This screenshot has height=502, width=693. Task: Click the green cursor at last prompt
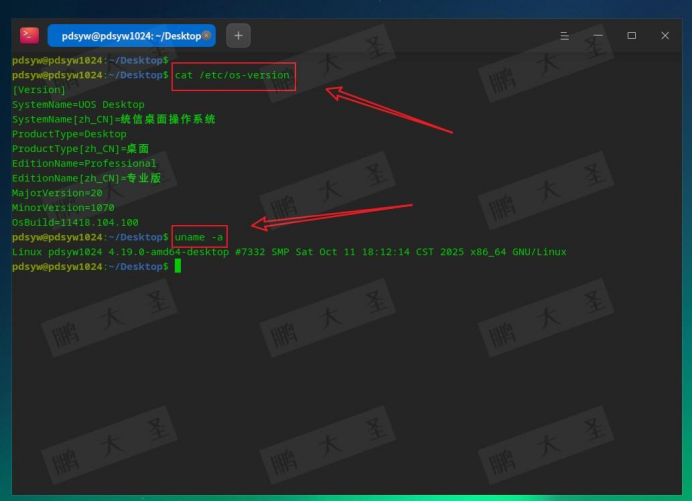coord(178,266)
